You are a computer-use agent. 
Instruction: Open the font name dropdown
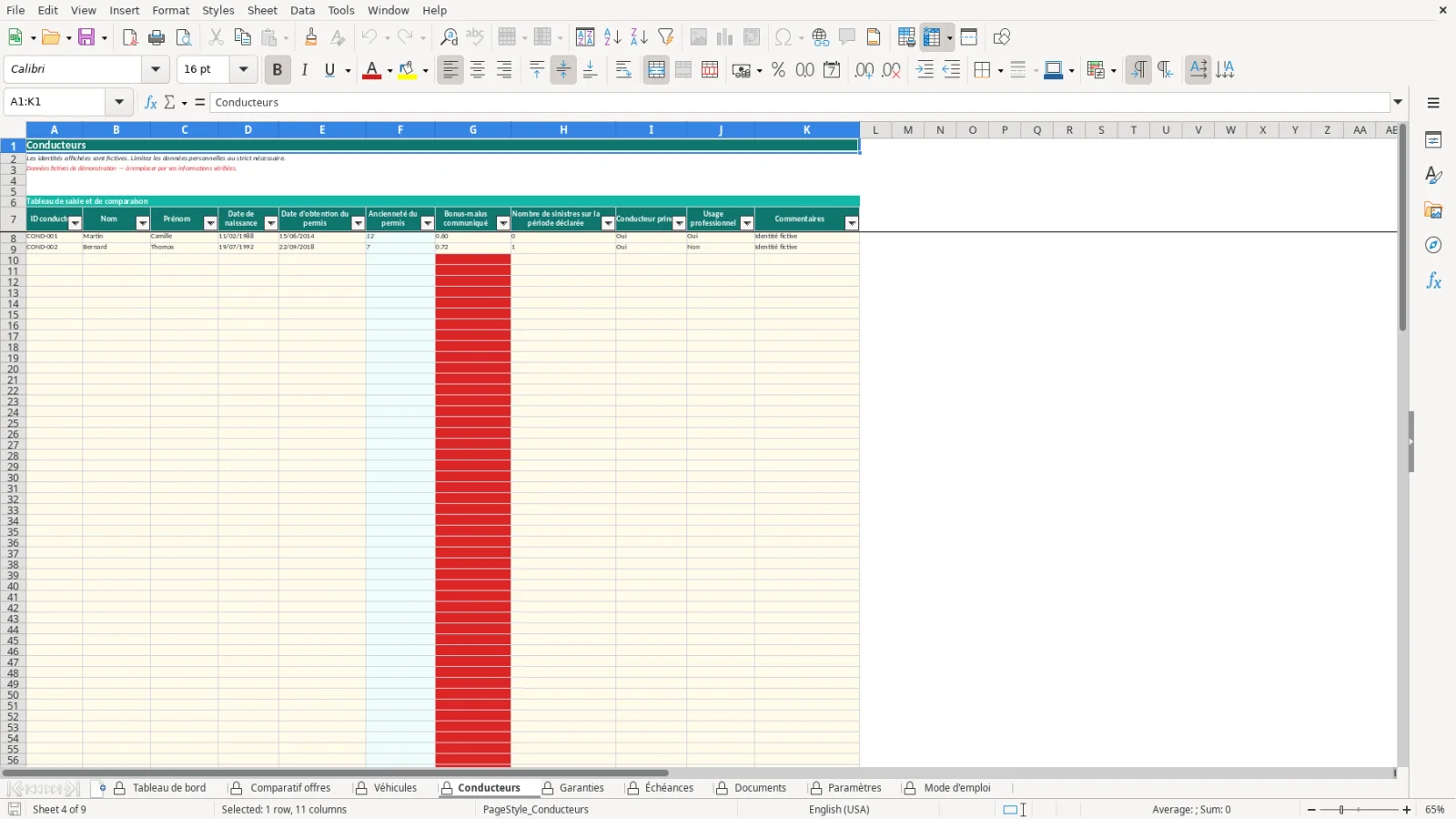156,69
